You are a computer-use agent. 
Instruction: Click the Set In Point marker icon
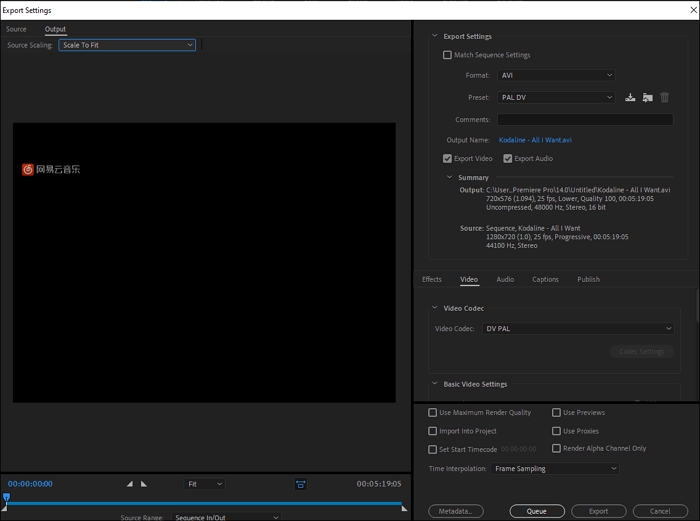pyautogui.click(x=129, y=484)
